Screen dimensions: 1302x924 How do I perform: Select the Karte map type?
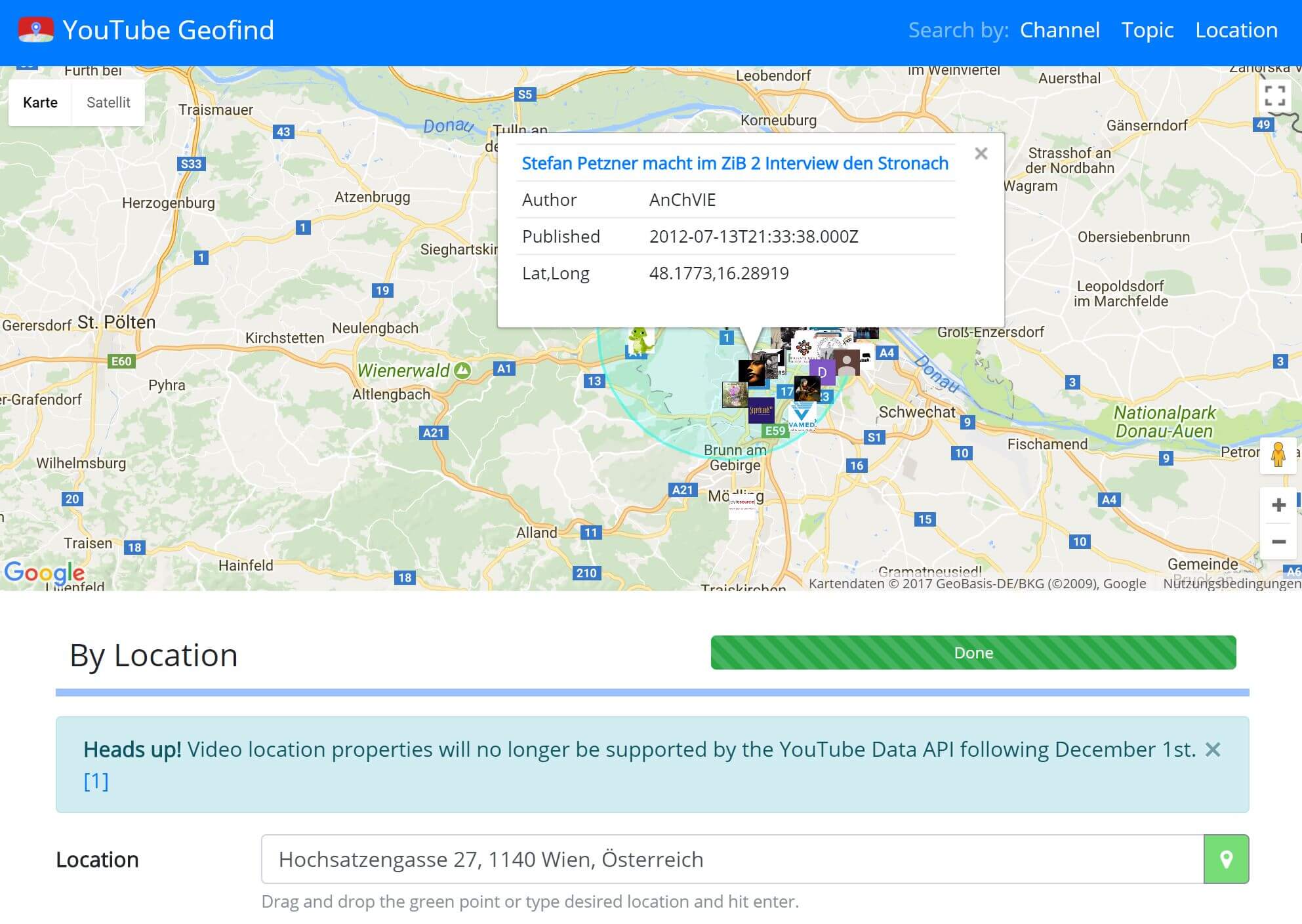[40, 102]
